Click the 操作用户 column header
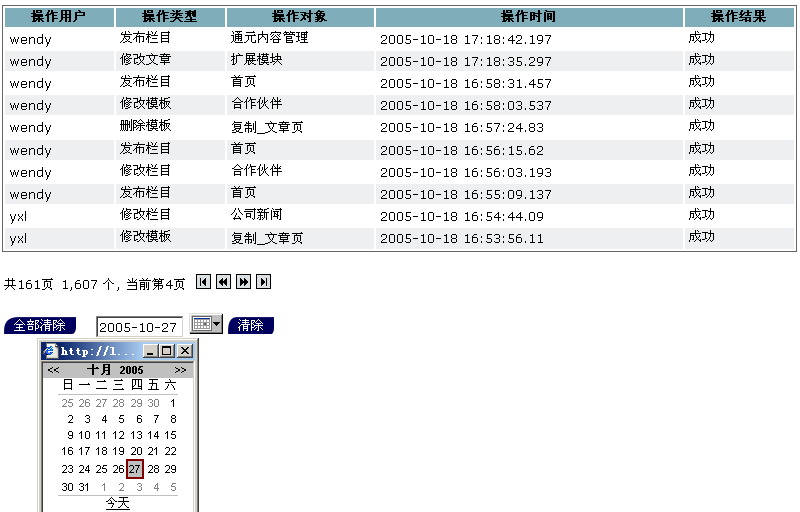The width and height of the screenshot is (800, 512). tap(59, 17)
